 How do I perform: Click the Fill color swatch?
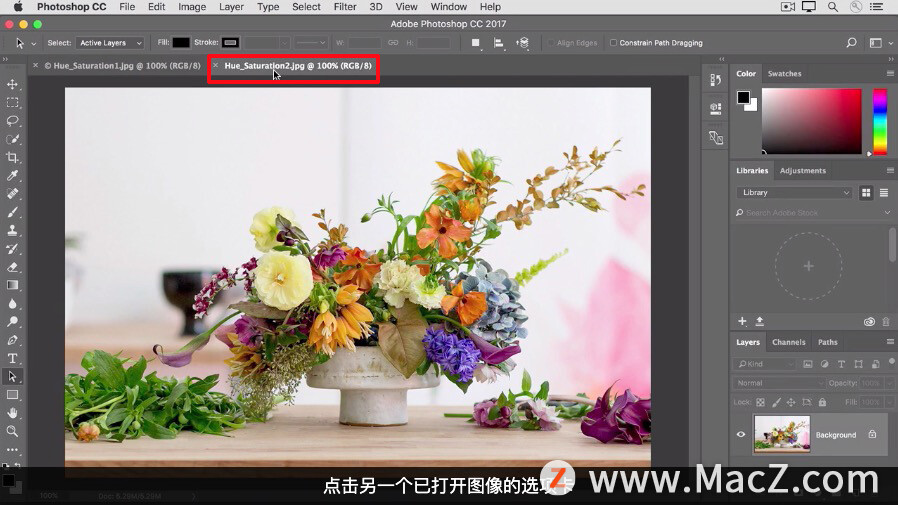tap(181, 43)
